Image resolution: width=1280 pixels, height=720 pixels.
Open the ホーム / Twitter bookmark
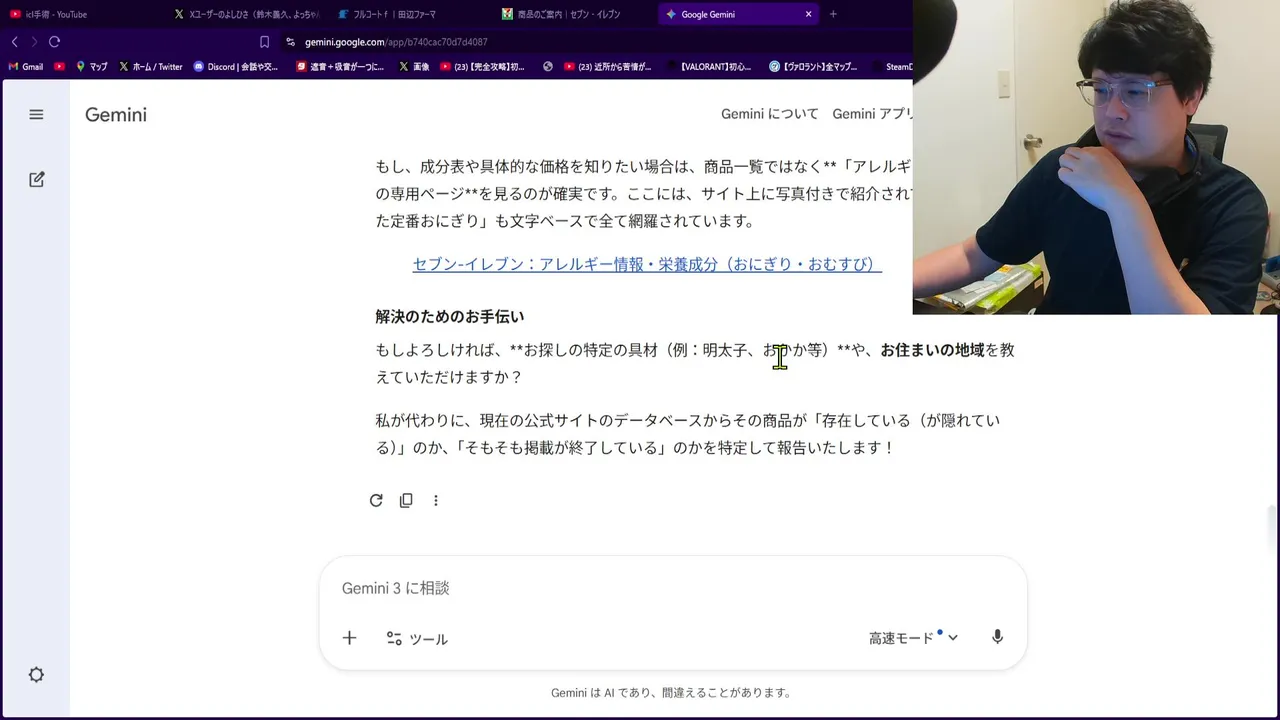[151, 67]
